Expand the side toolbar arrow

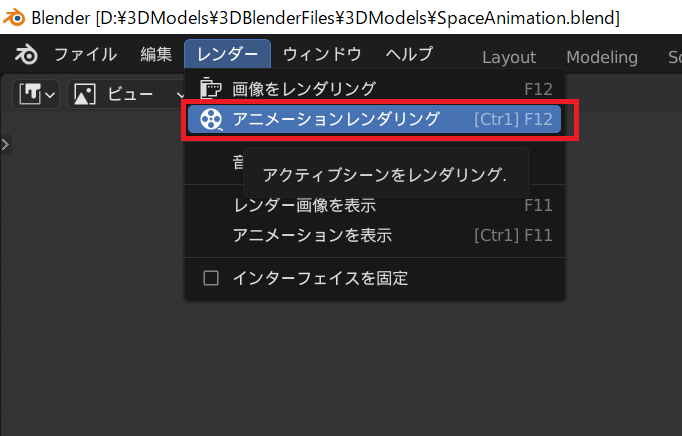click(x=6, y=144)
